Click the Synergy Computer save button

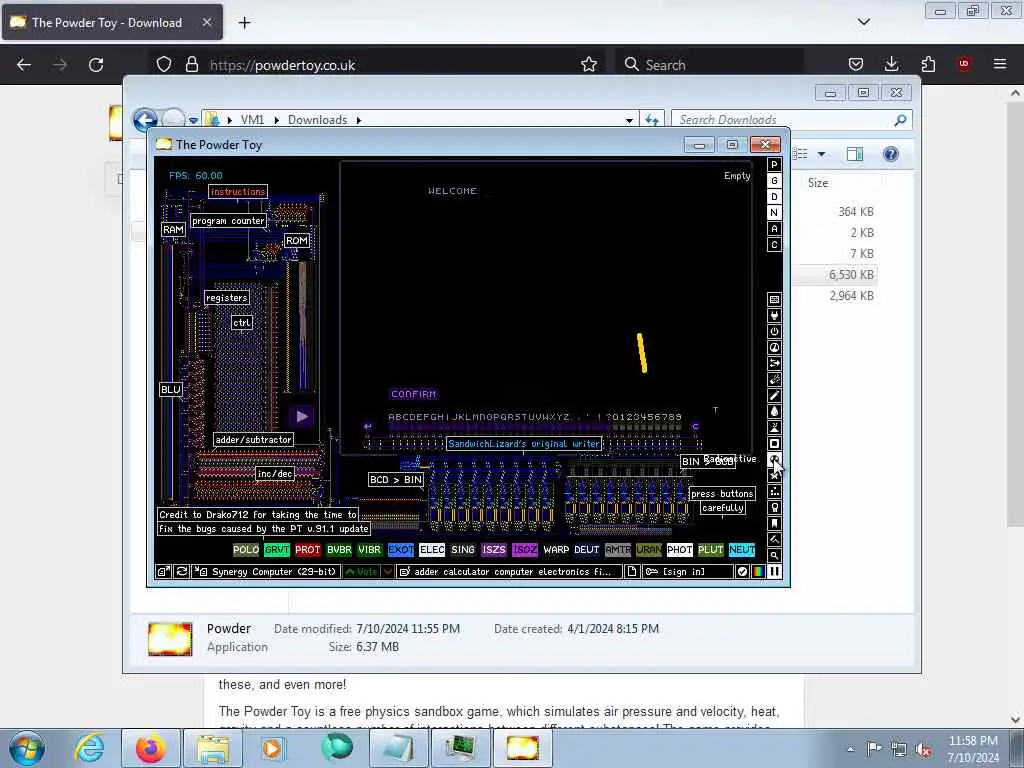click(x=266, y=571)
